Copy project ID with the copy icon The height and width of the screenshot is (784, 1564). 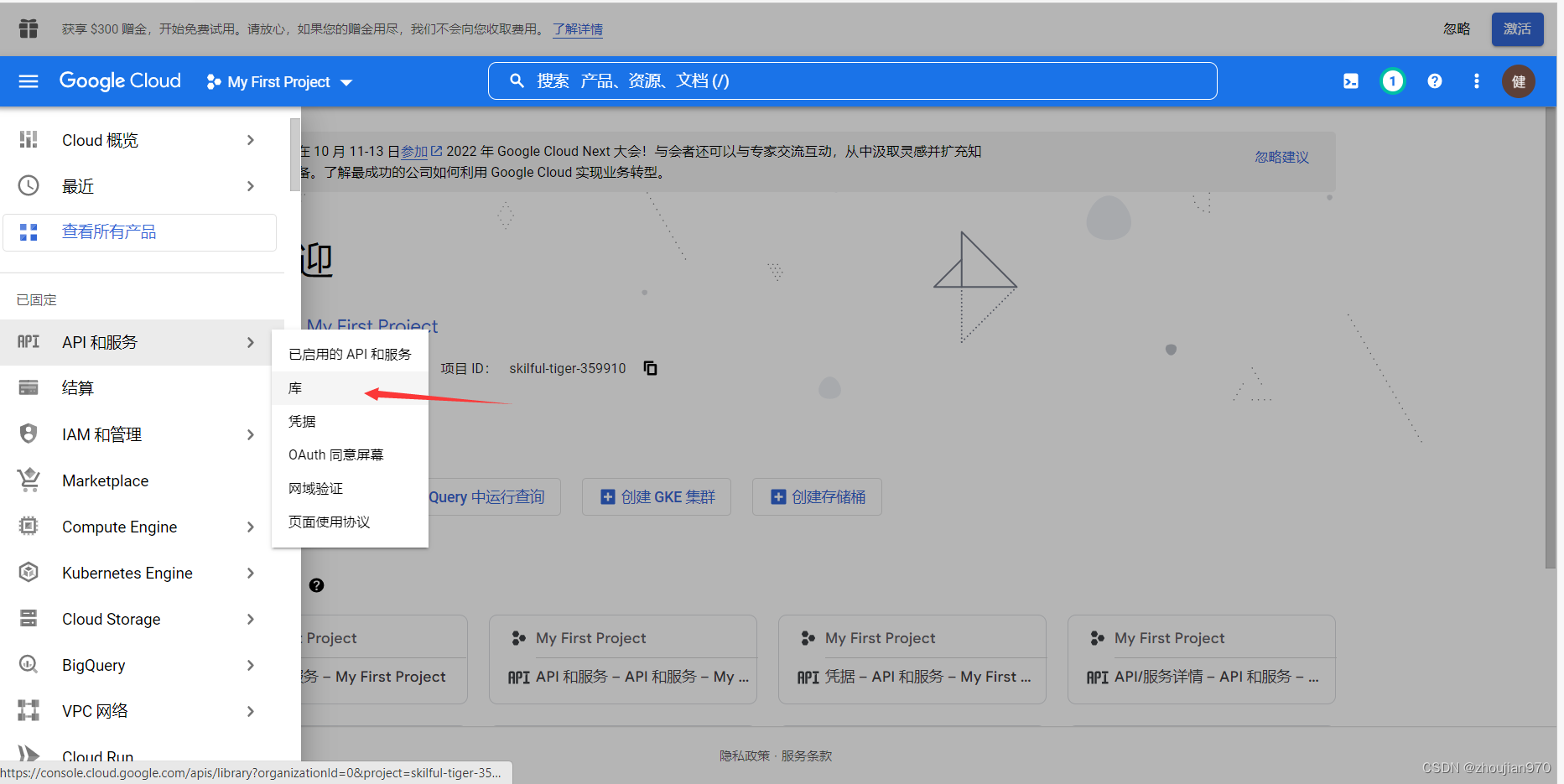(650, 368)
